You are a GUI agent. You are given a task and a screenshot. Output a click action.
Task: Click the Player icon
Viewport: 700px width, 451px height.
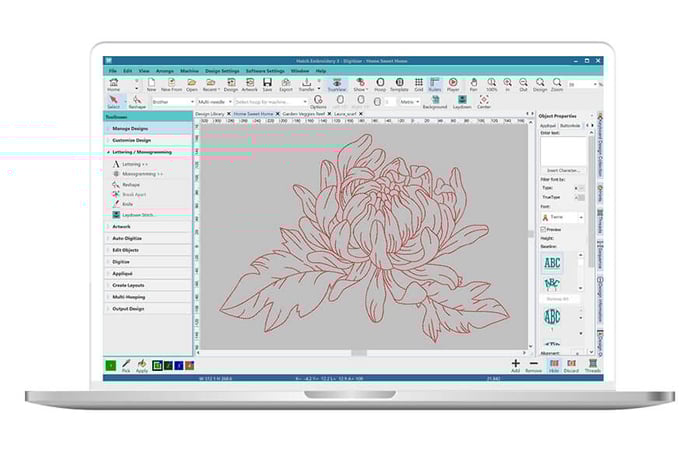(453, 84)
